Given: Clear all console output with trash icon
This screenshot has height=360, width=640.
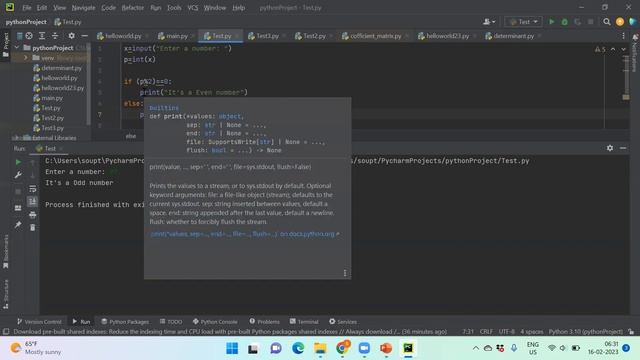Looking at the screenshot, I should coord(33,227).
